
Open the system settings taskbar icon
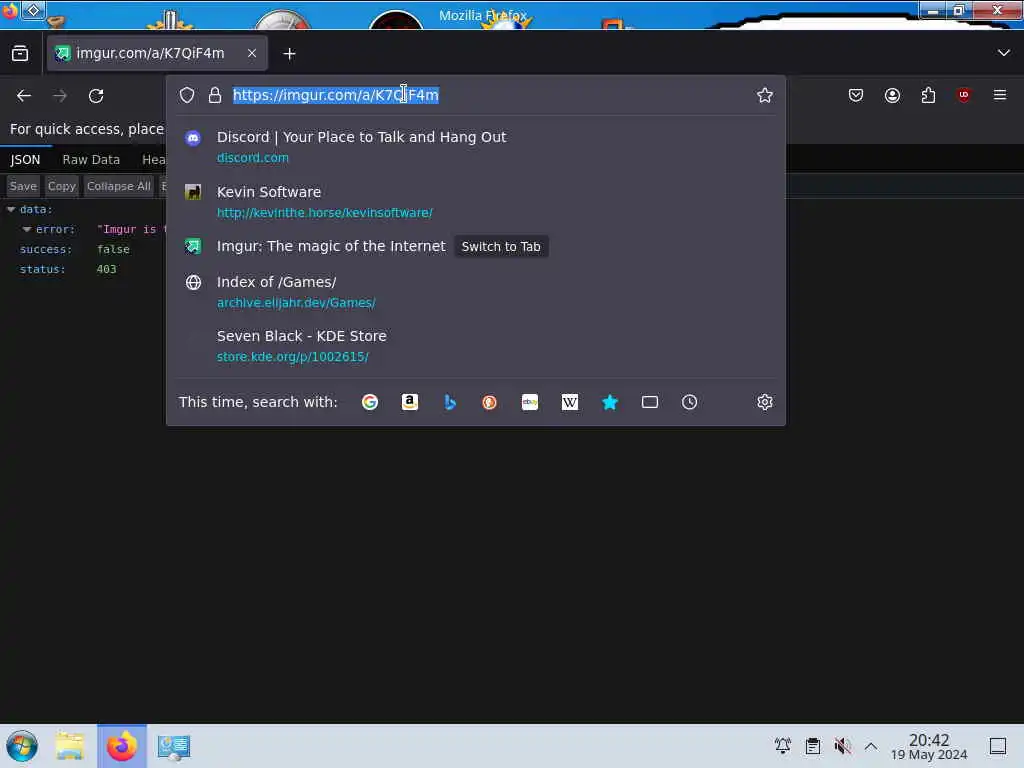tap(174, 746)
